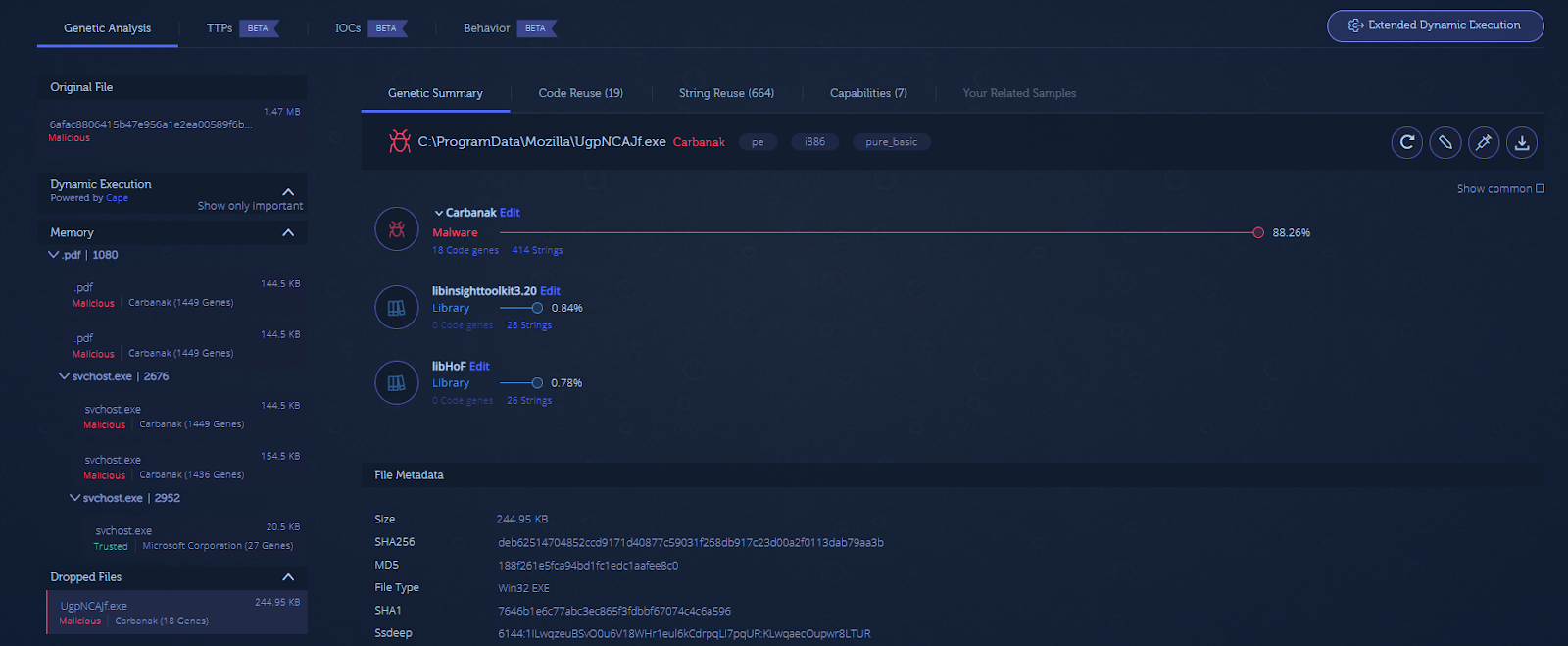The image size is (1568, 646).
Task: Click Edit next to libHoF
Action: click(479, 367)
